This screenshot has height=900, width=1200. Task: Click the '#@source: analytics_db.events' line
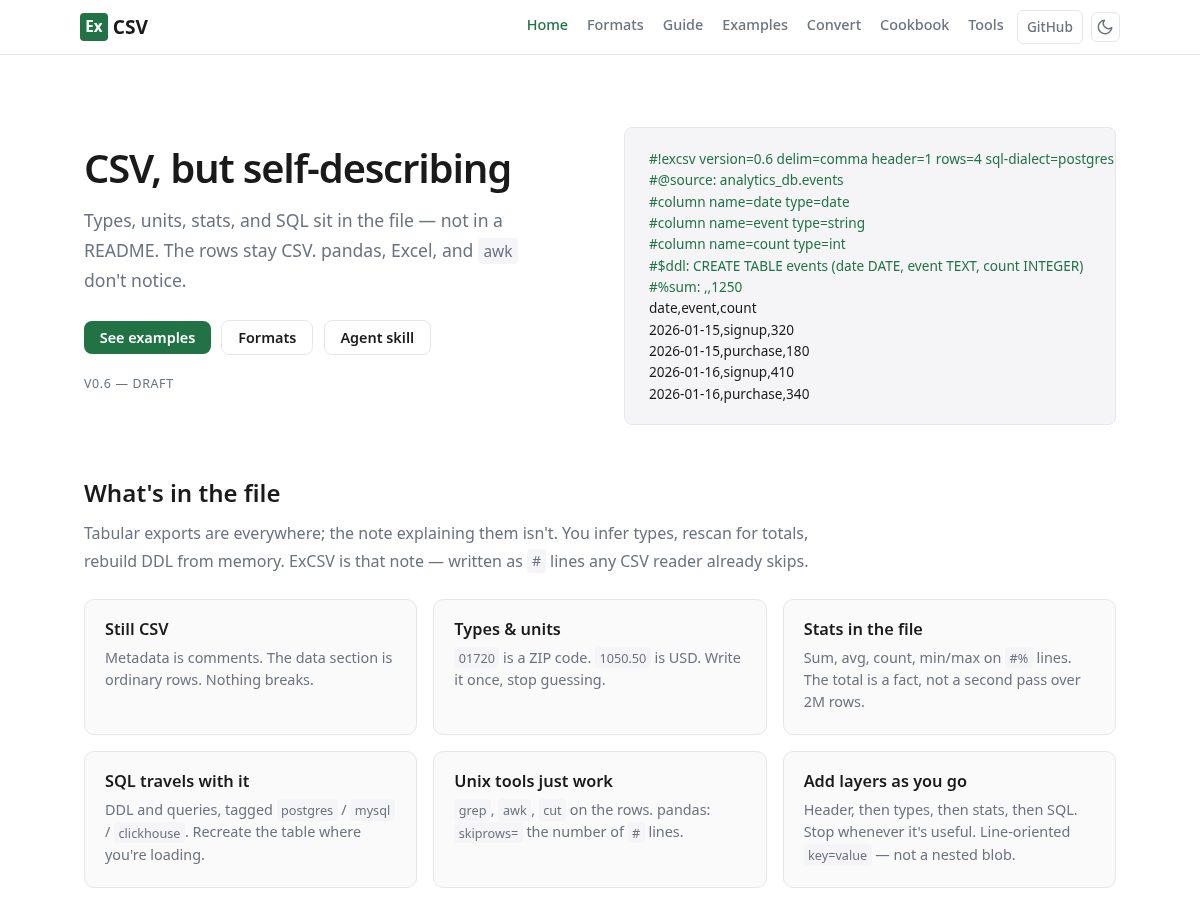click(x=746, y=180)
